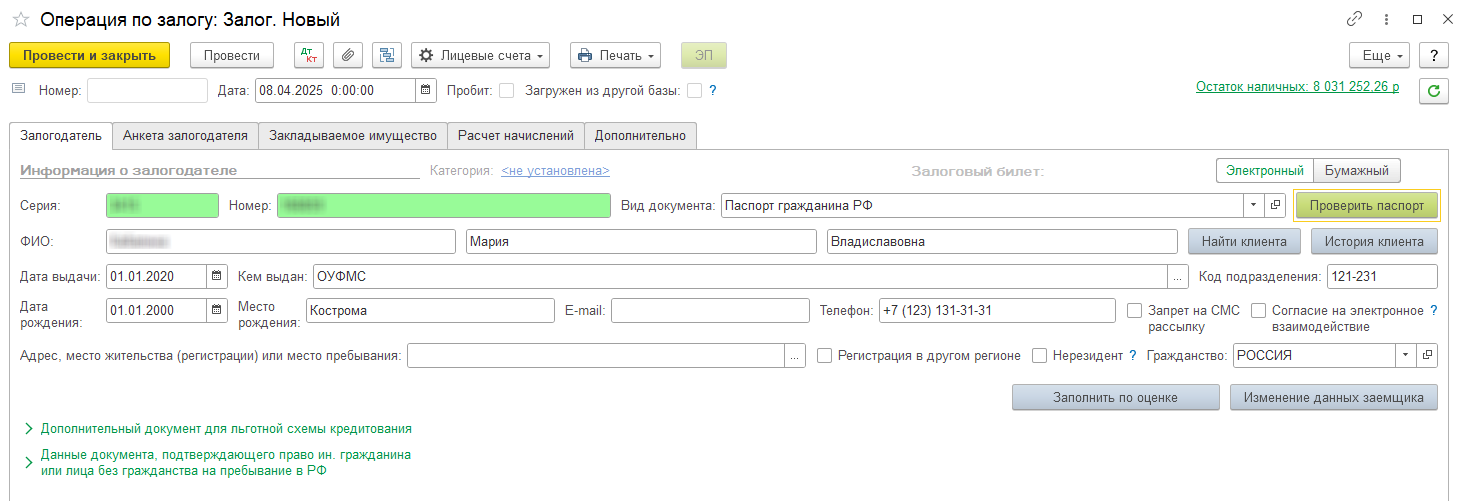
Task: Switch to Залогодатель tab
Action: (61, 135)
